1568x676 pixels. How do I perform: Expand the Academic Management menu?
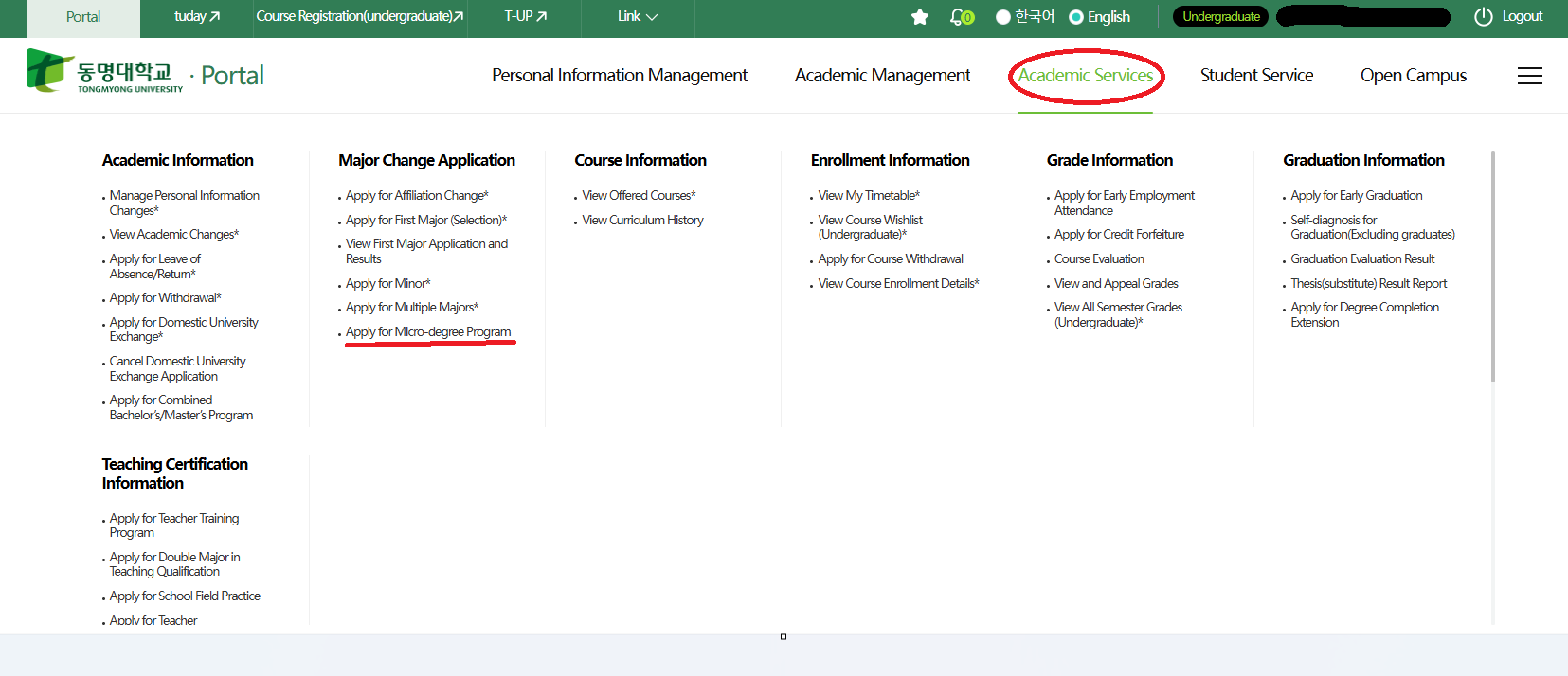coord(882,76)
